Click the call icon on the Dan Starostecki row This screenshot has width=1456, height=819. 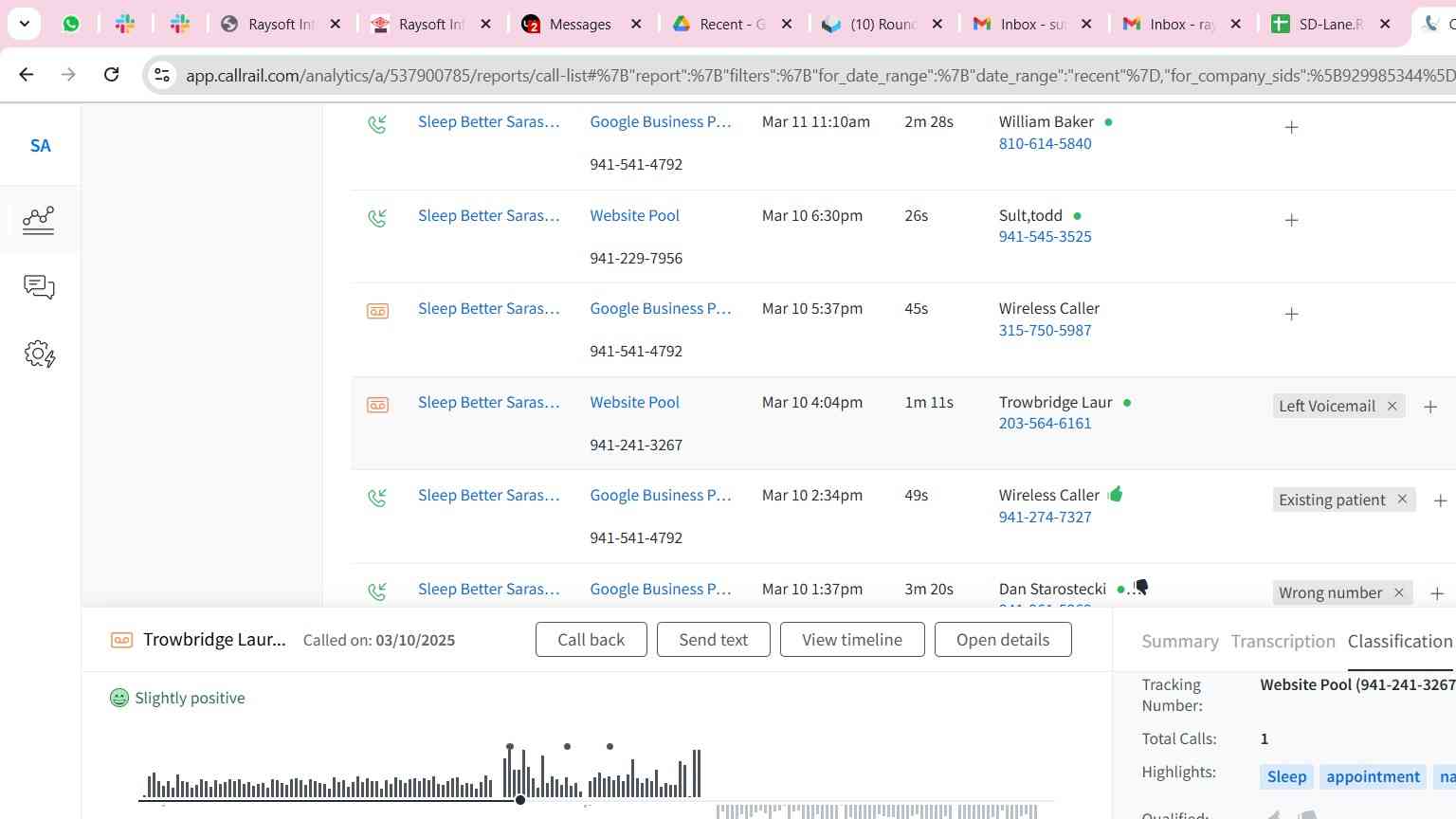pyautogui.click(x=377, y=591)
